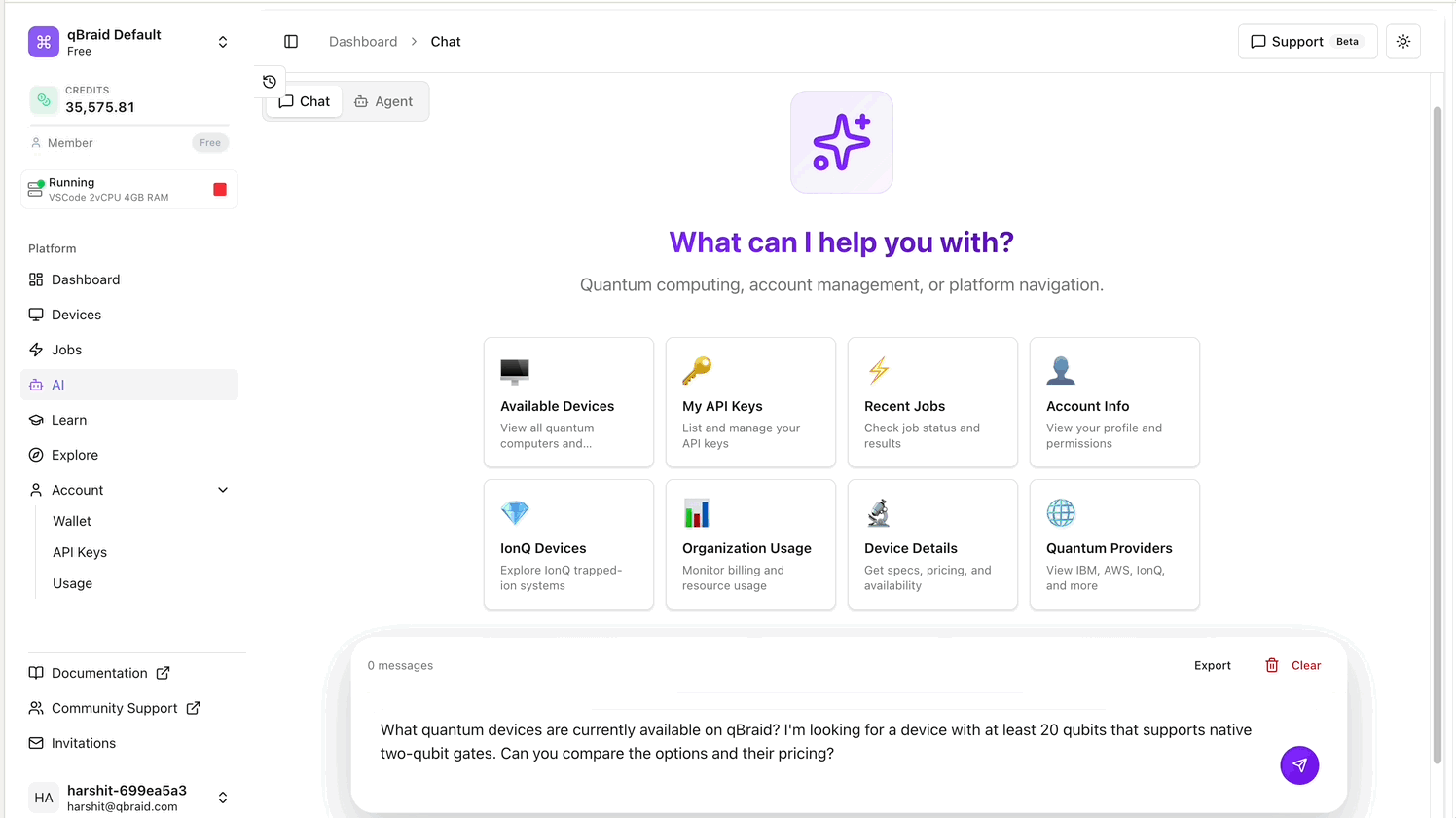Open Devices in the sidebar
Viewport: 1456px width, 818px height.
pos(129,315)
